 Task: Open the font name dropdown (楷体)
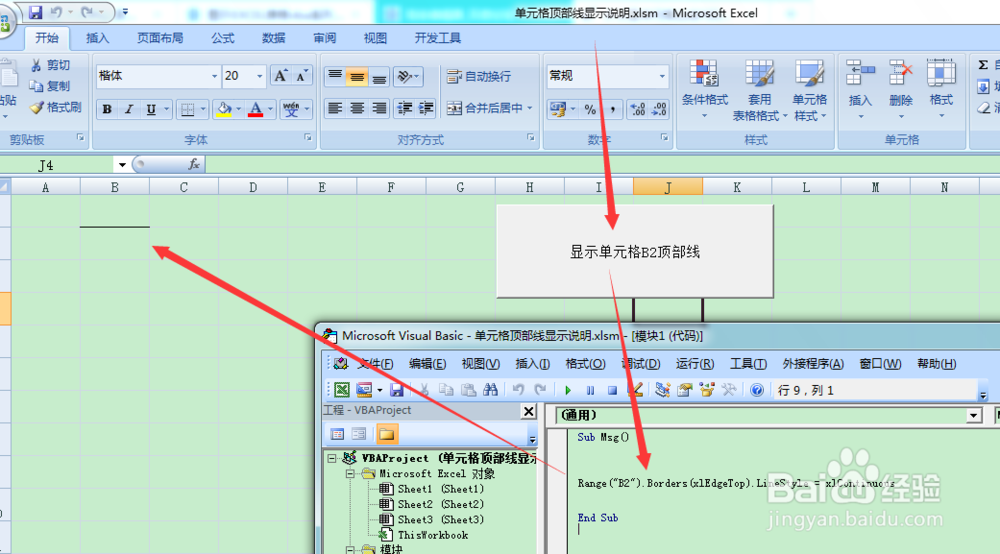pos(214,76)
